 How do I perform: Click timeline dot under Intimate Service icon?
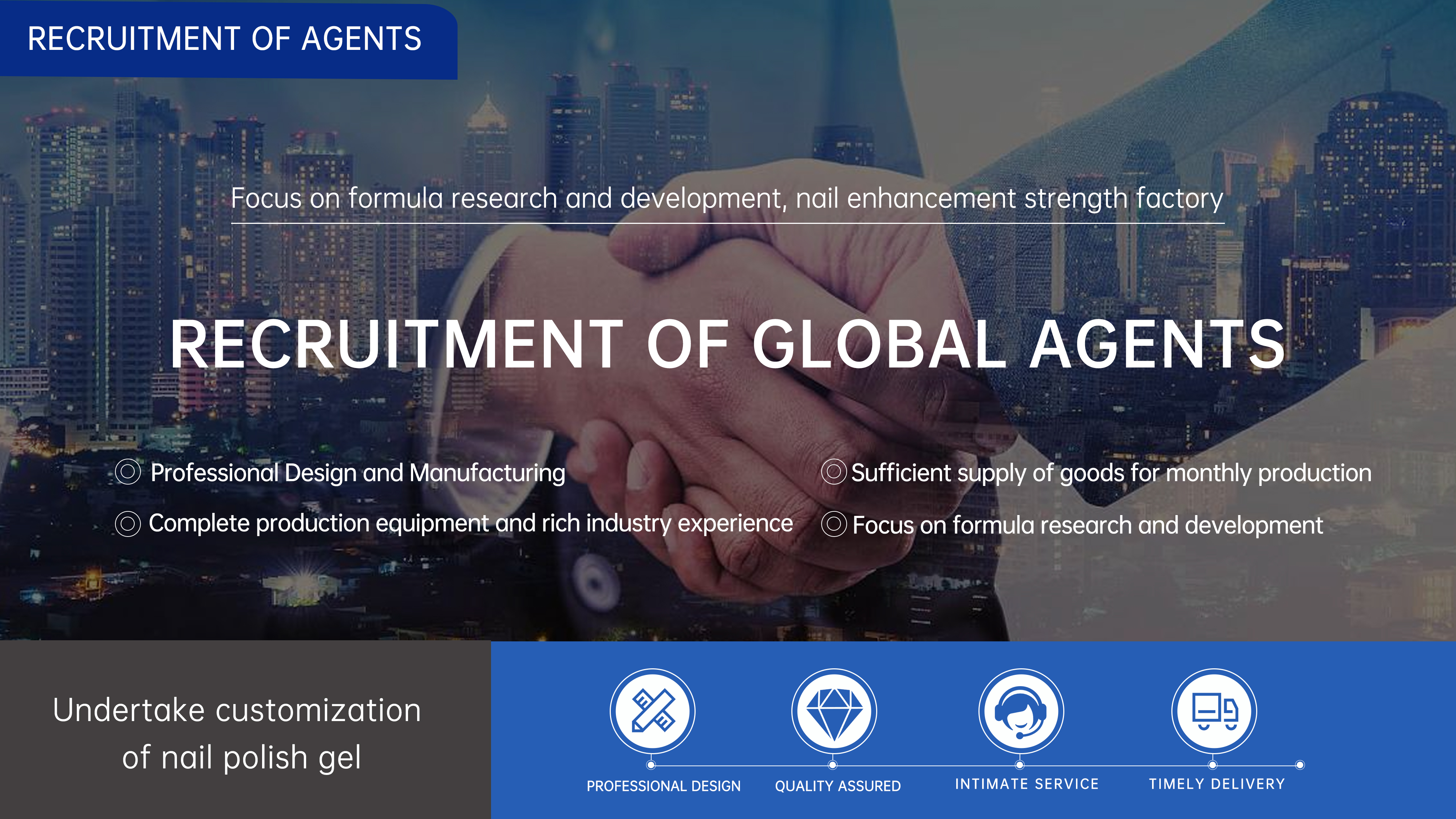coord(1020,765)
